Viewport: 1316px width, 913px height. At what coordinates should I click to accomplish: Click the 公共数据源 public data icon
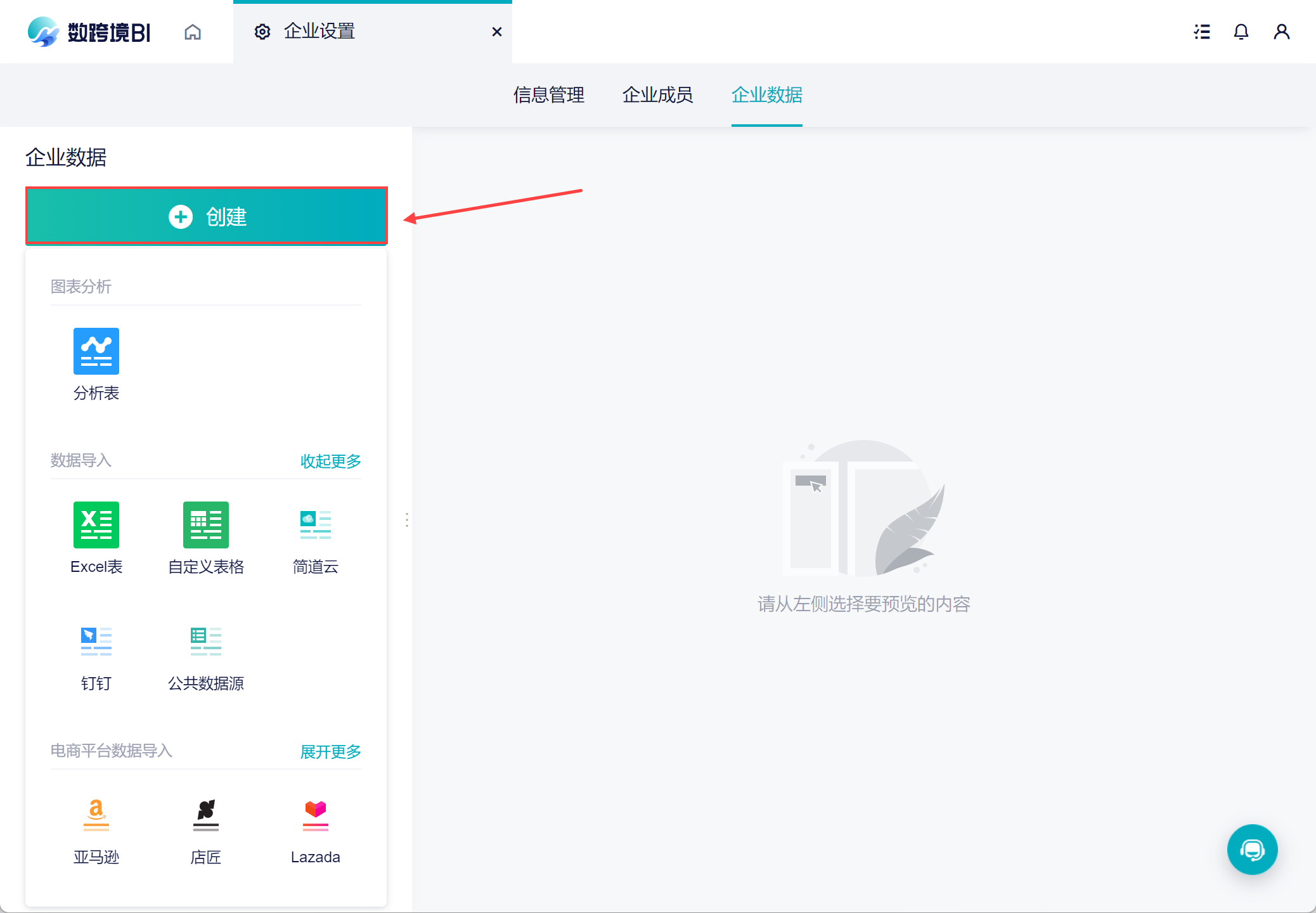(205, 642)
